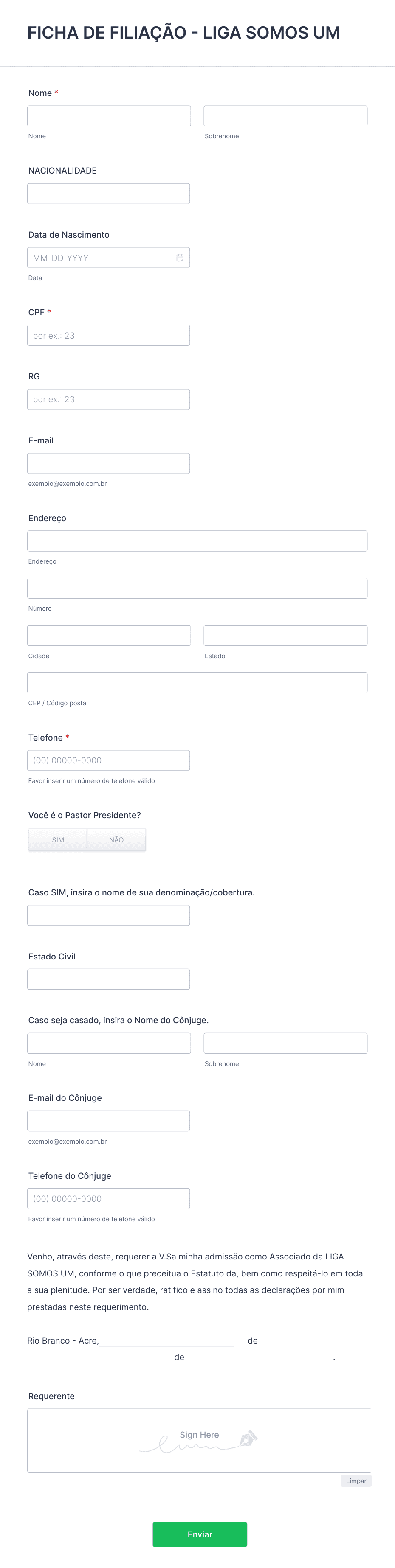Click the Requerente signature area
The height and width of the screenshot is (1568, 395).
tap(199, 1441)
